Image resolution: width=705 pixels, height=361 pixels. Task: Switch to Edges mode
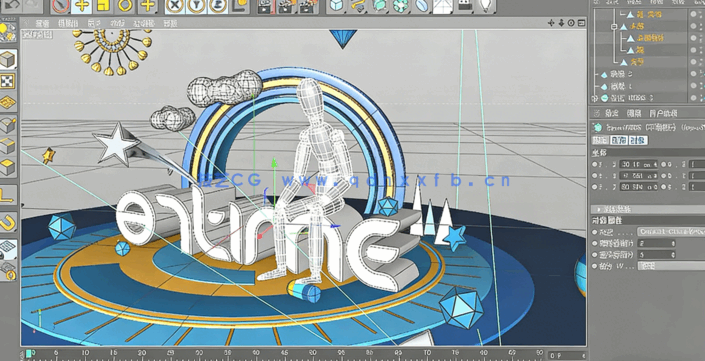coord(8,146)
